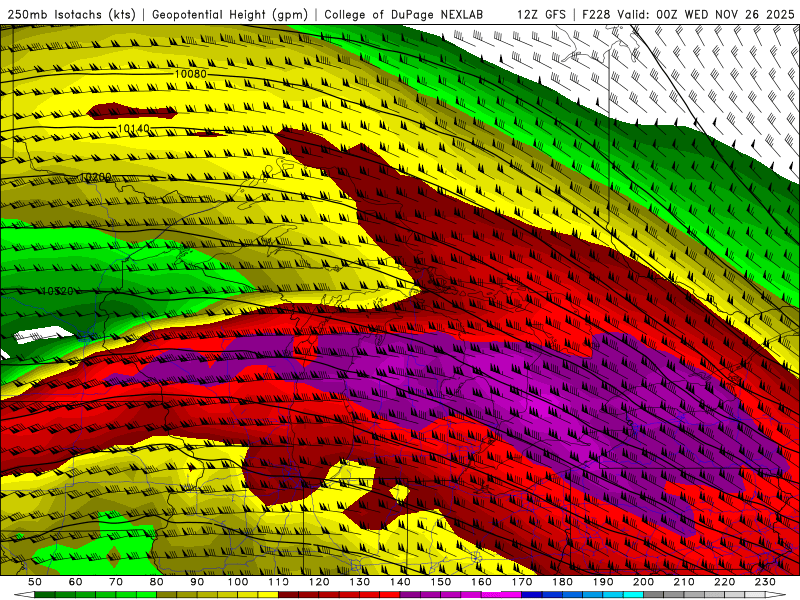Click the dark blue swatch just right of 170
800x600 pixels.
[532, 595]
